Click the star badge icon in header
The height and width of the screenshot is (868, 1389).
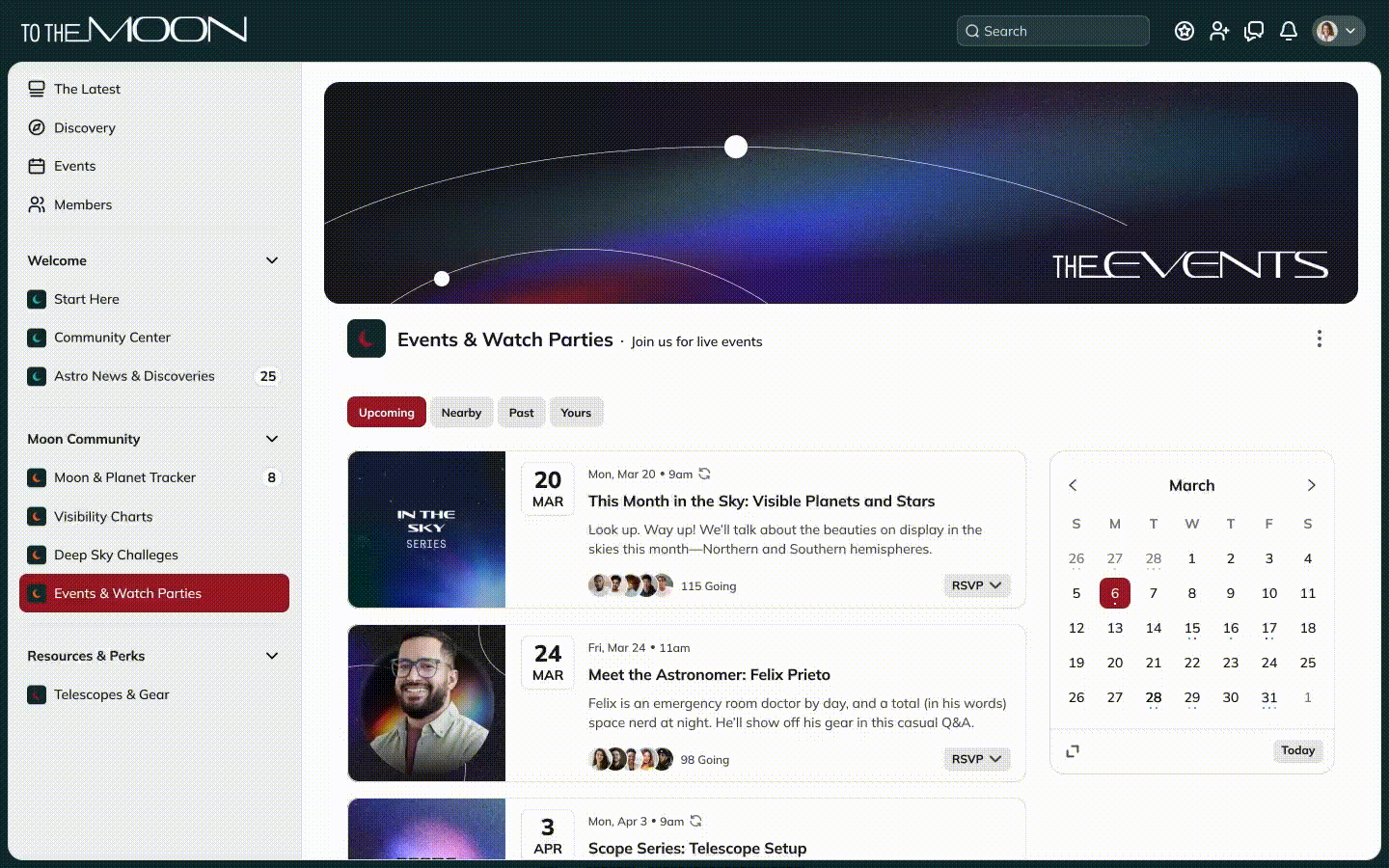click(1185, 31)
